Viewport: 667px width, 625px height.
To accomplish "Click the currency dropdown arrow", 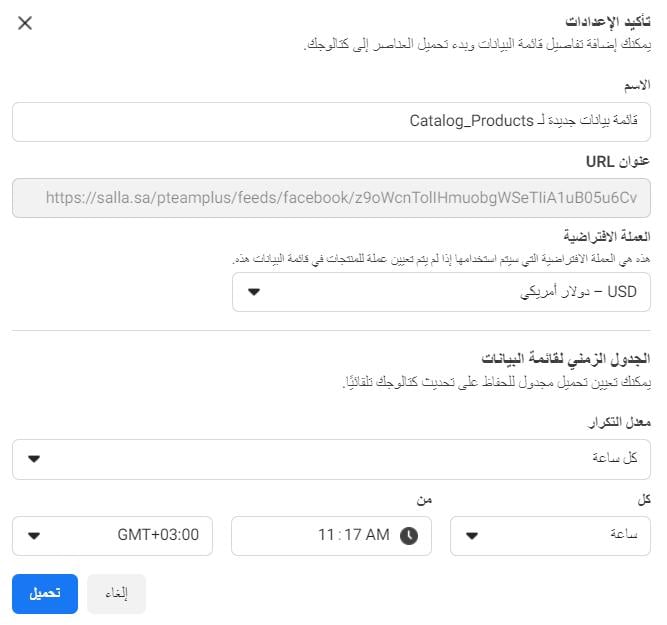I will [x=254, y=292].
